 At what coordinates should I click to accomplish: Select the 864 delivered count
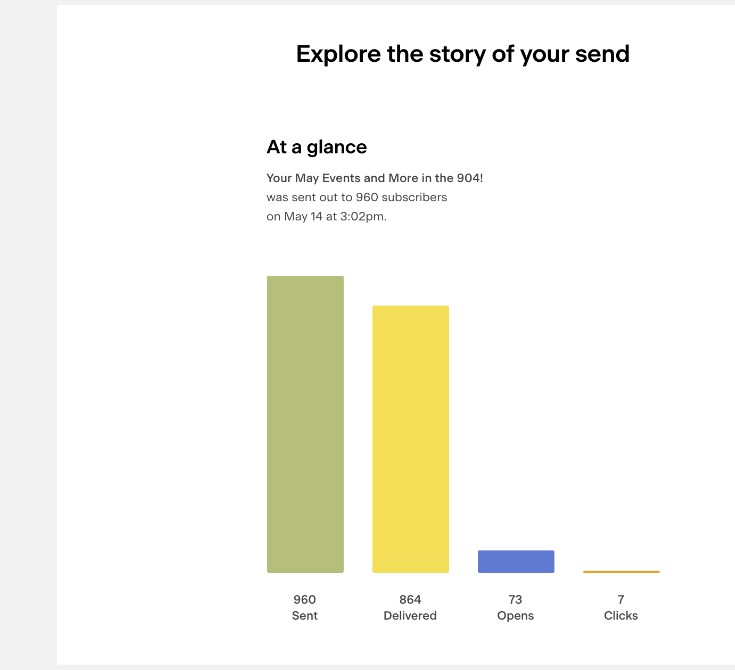tap(410, 600)
